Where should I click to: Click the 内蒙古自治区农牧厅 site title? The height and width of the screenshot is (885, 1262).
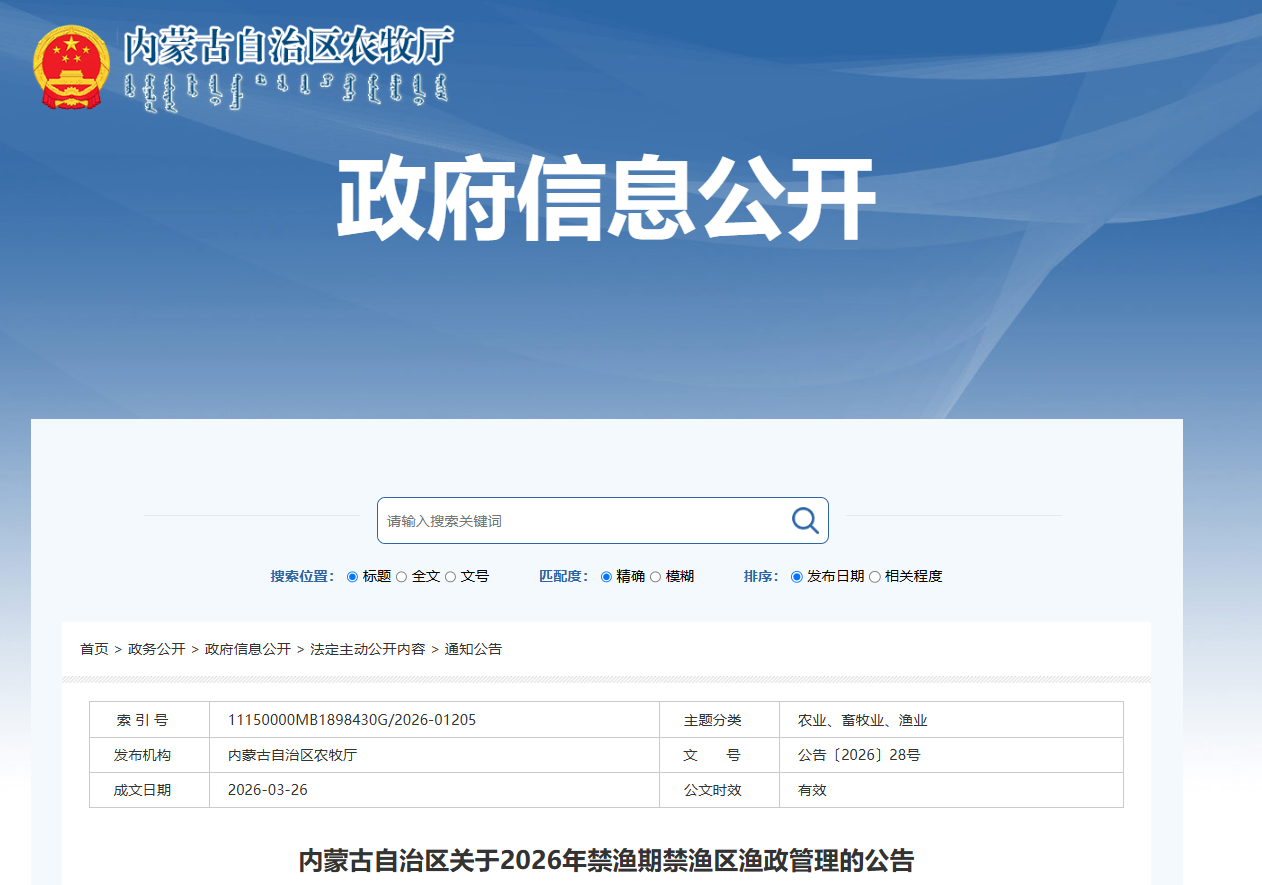pos(288,46)
